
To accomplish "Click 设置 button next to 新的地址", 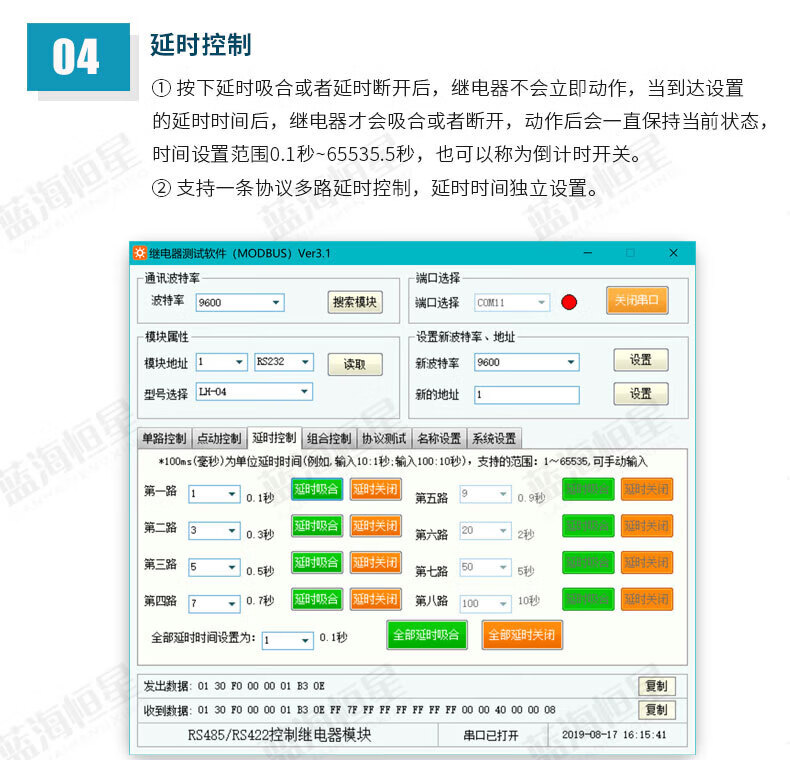I will (x=641, y=394).
